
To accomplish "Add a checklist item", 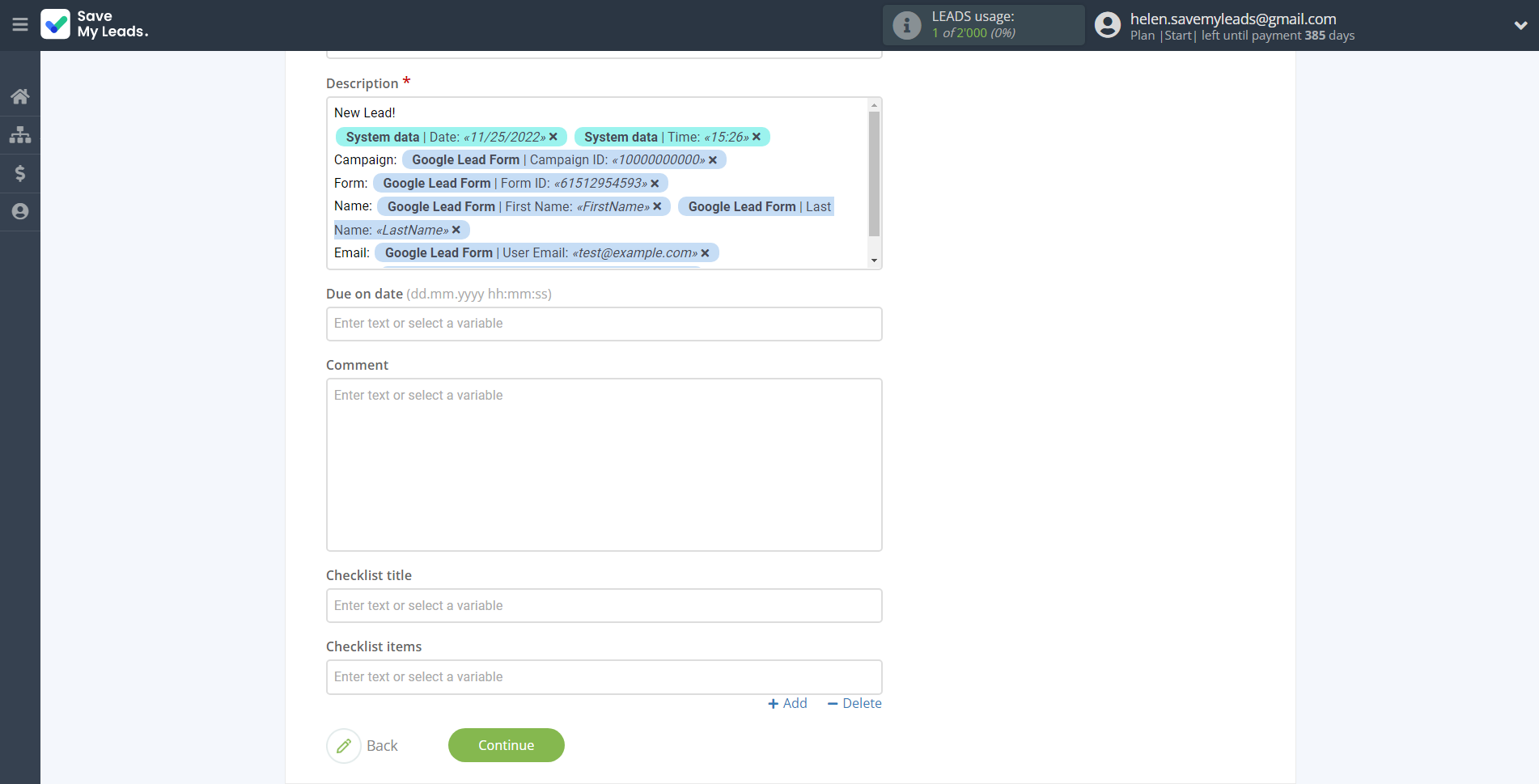I will [787, 703].
